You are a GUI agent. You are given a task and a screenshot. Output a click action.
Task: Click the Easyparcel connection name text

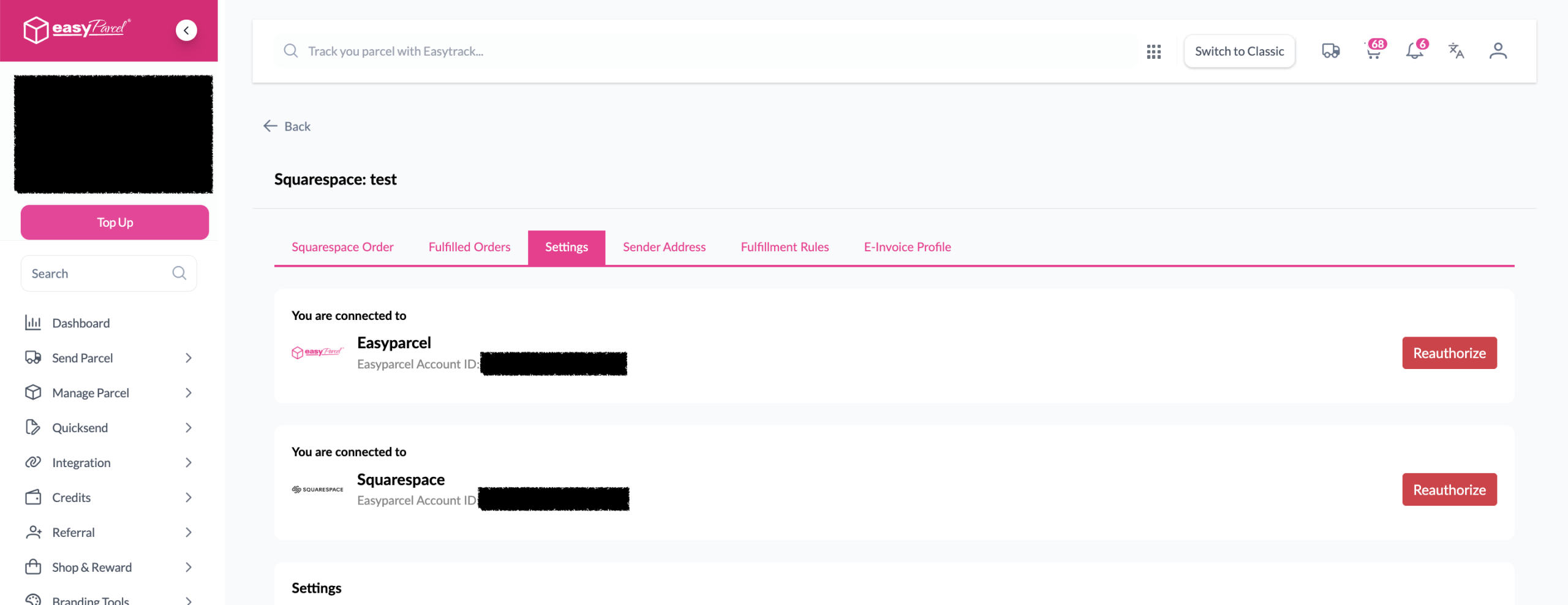[x=394, y=343]
